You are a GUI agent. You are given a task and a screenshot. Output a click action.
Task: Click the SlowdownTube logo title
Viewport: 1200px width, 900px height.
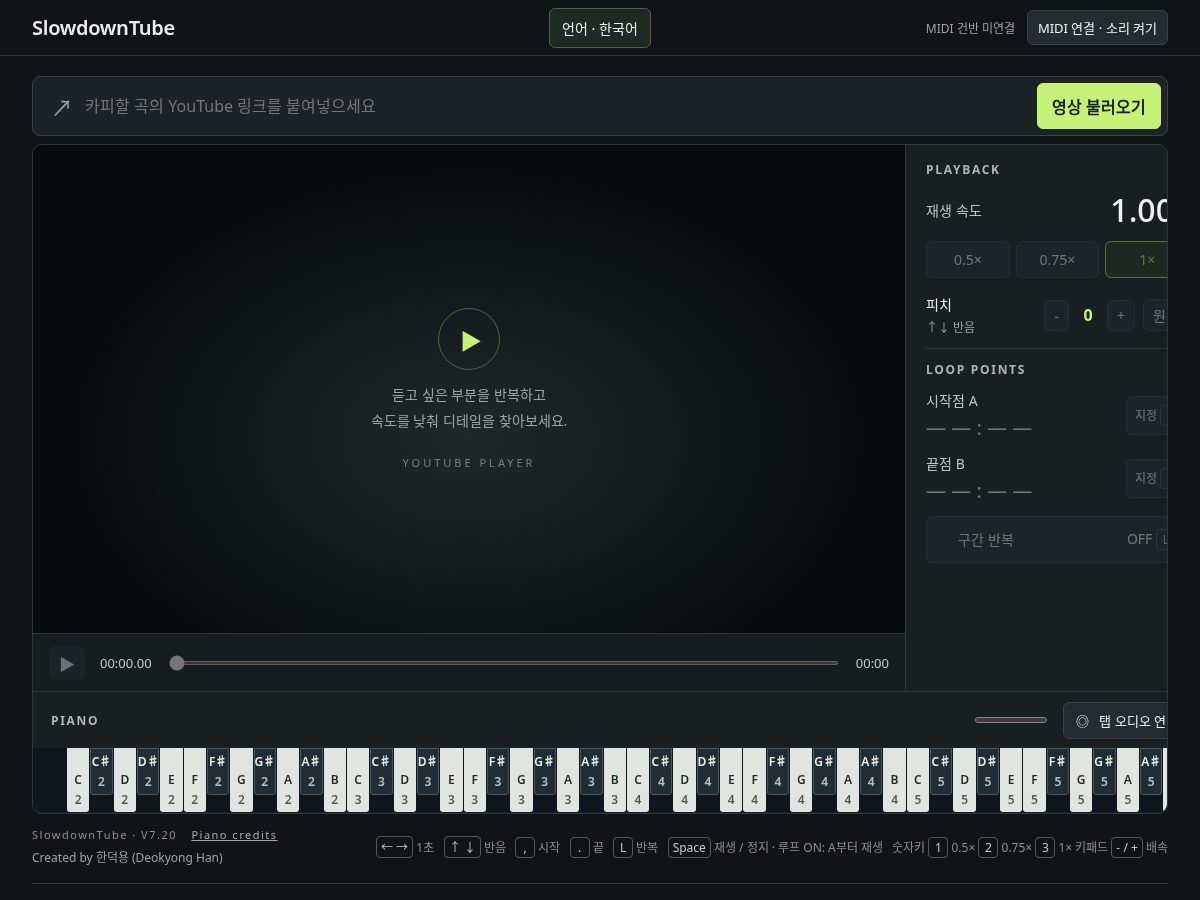103,28
